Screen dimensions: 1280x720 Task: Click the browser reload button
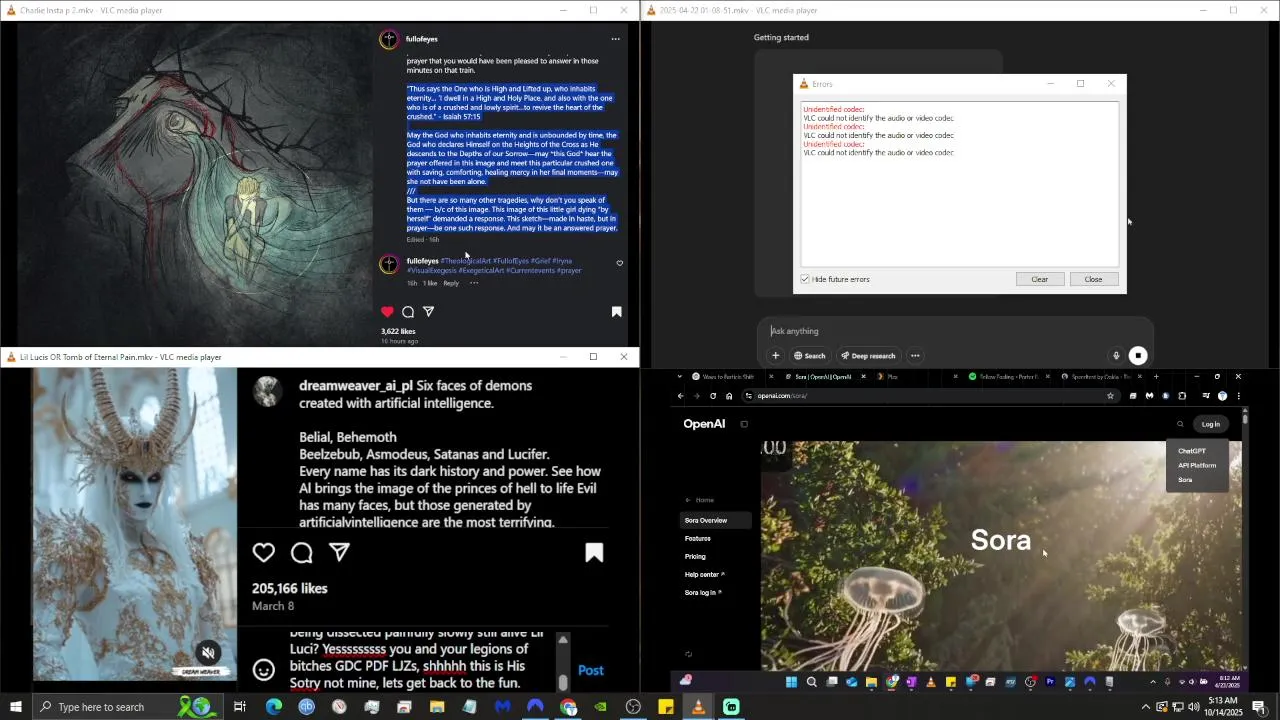coord(713,396)
